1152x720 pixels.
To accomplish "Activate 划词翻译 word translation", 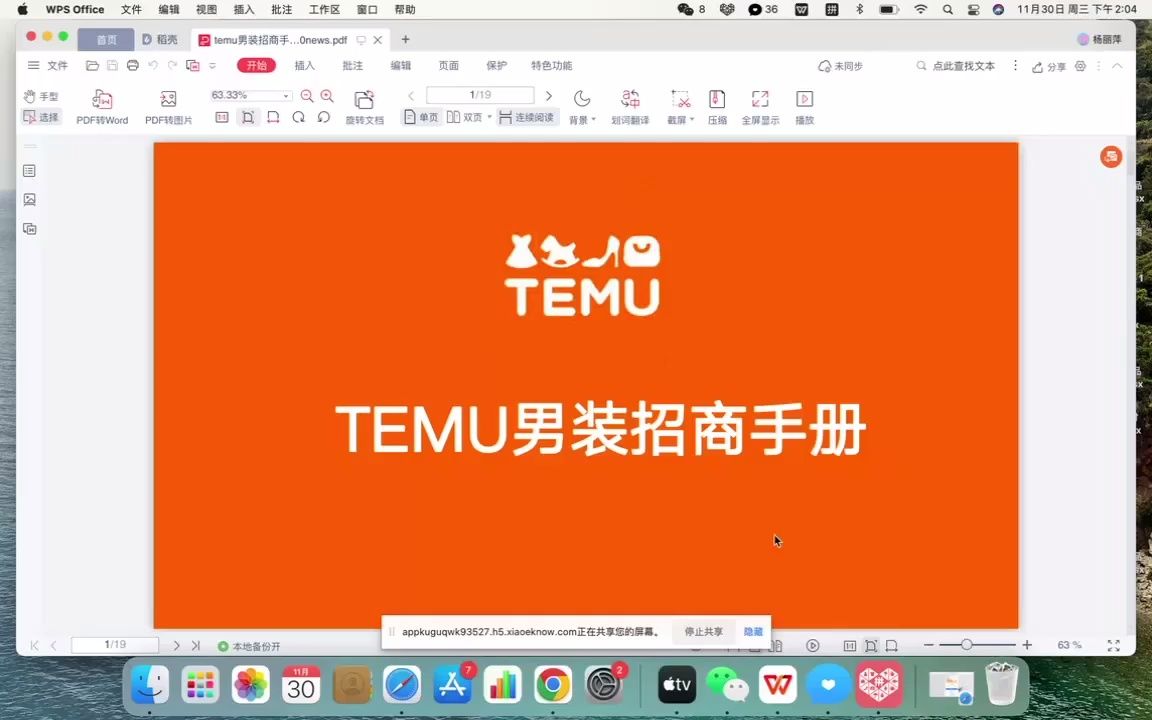I will click(x=630, y=107).
